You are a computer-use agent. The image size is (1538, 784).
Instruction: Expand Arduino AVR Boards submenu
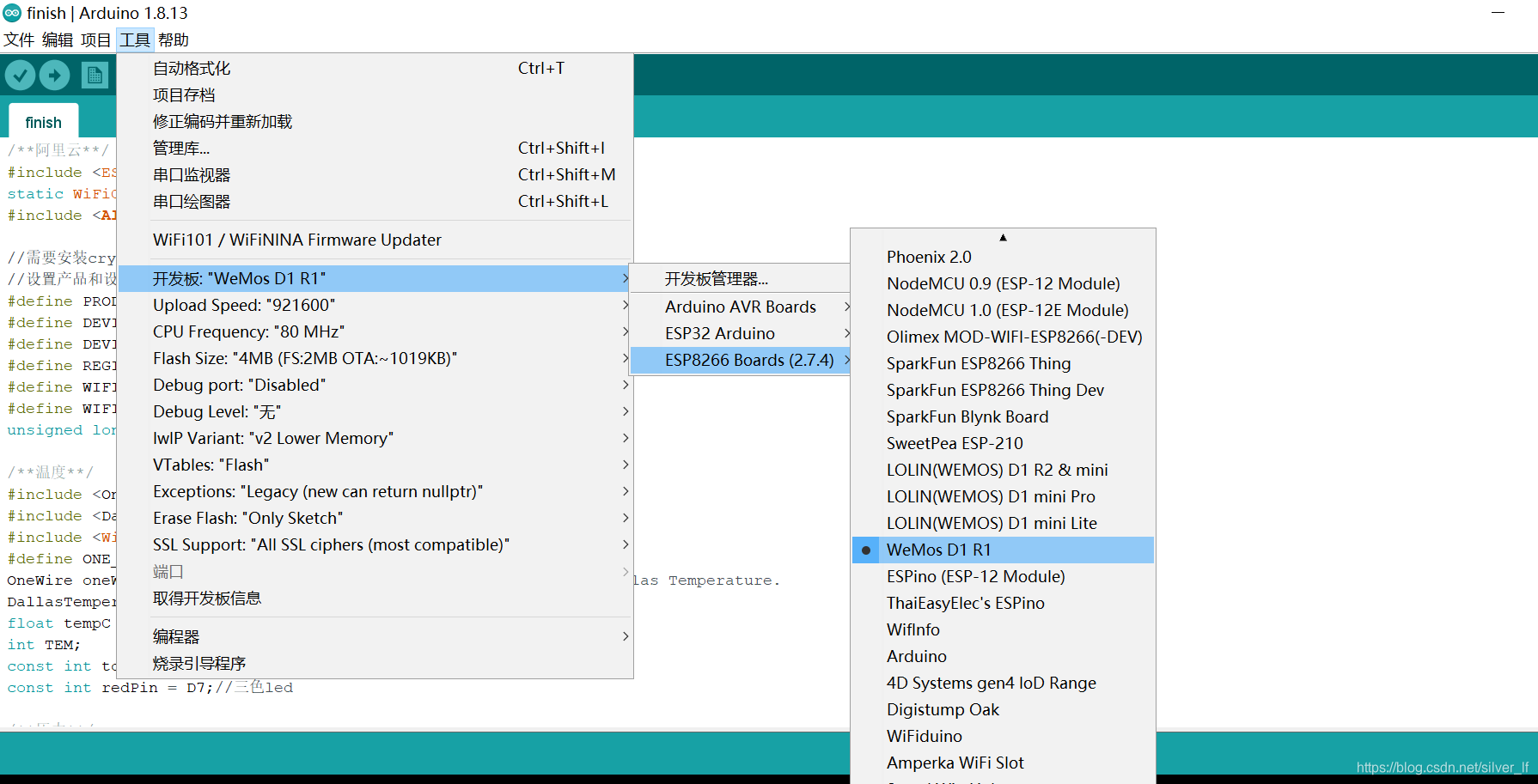pos(741,307)
